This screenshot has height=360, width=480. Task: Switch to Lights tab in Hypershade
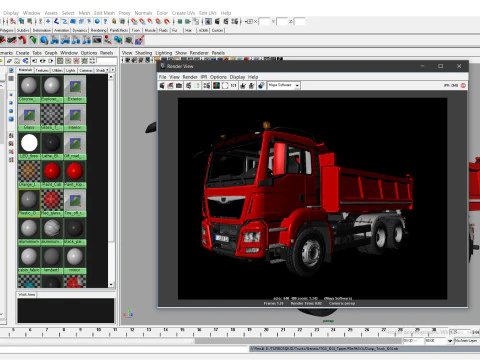click(70, 70)
